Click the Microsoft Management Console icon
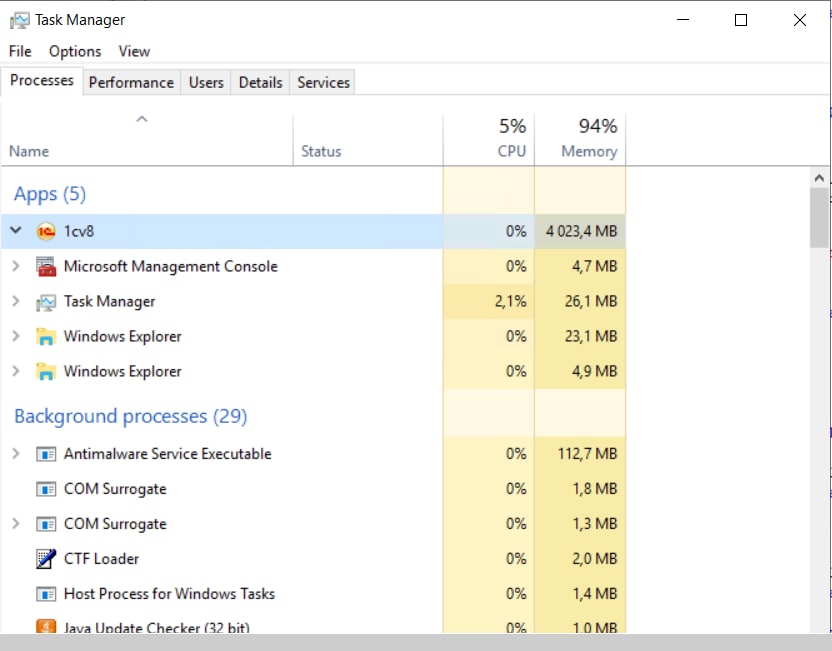Screen dimensions: 832x651 (46, 267)
